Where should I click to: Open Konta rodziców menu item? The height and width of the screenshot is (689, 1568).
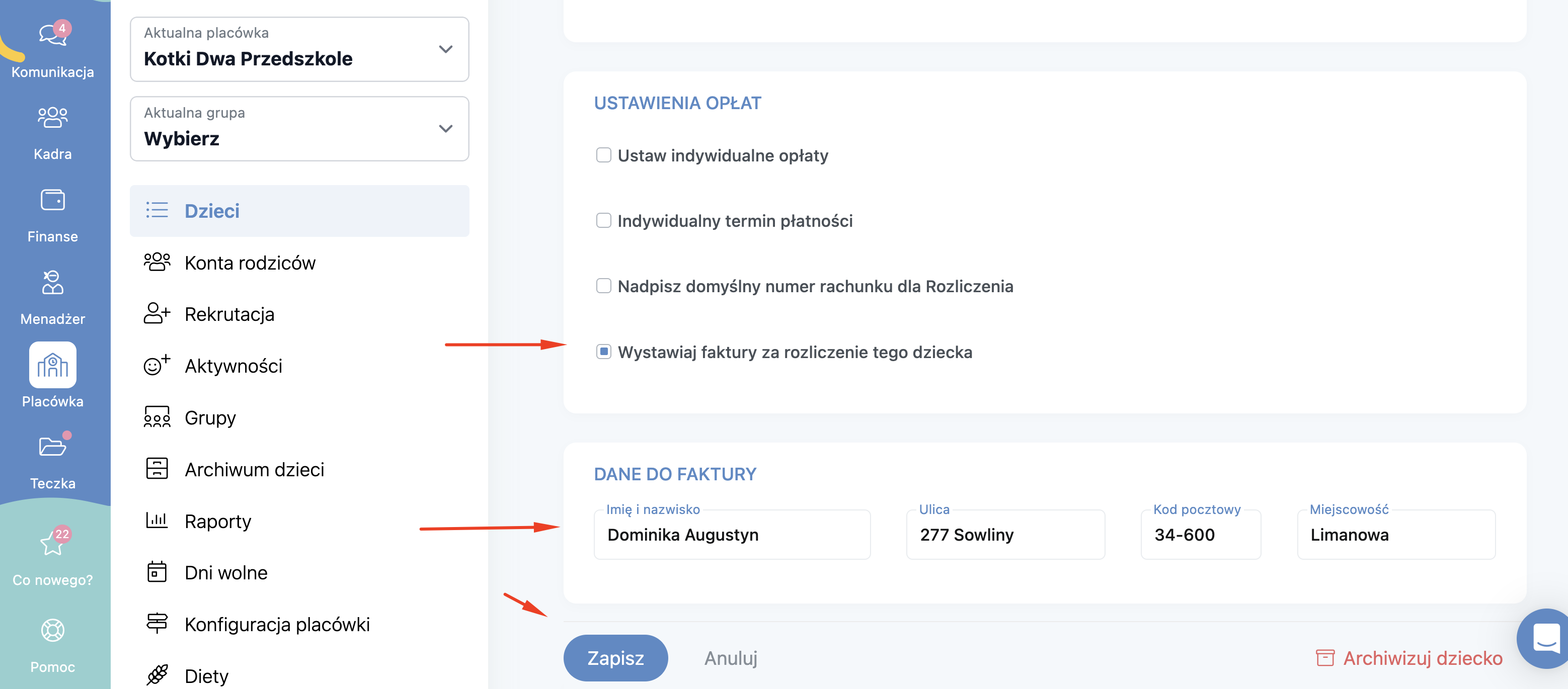[x=299, y=263]
